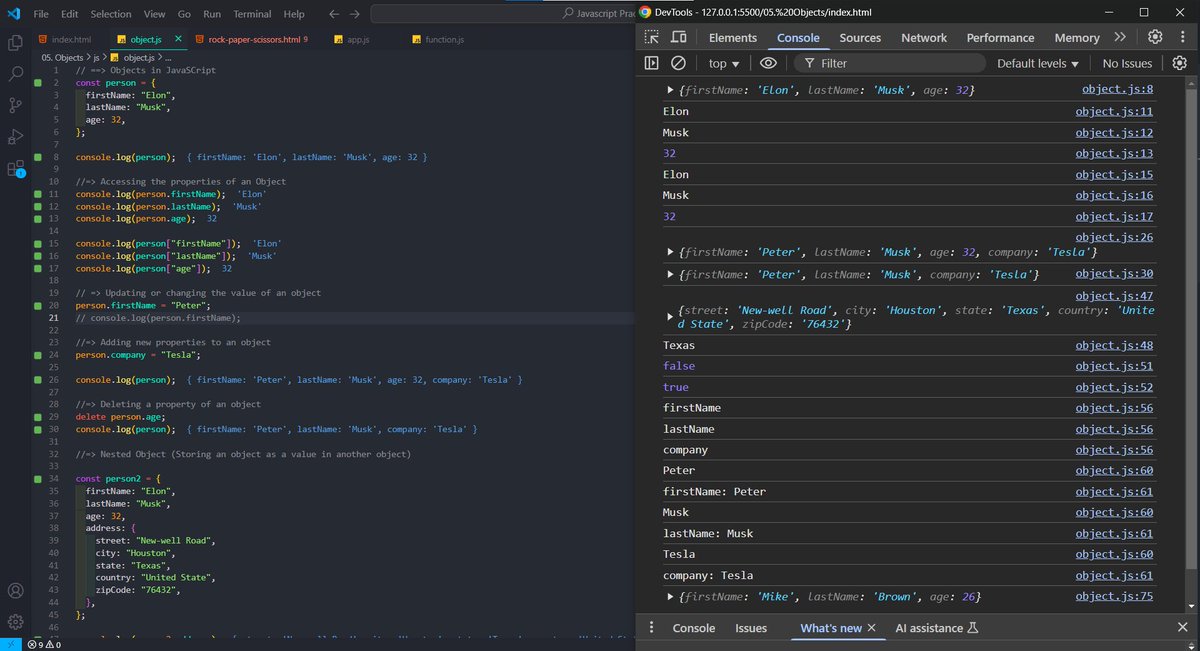1200x651 pixels.
Task: Click the 'Texas' console output line
Action: point(679,345)
